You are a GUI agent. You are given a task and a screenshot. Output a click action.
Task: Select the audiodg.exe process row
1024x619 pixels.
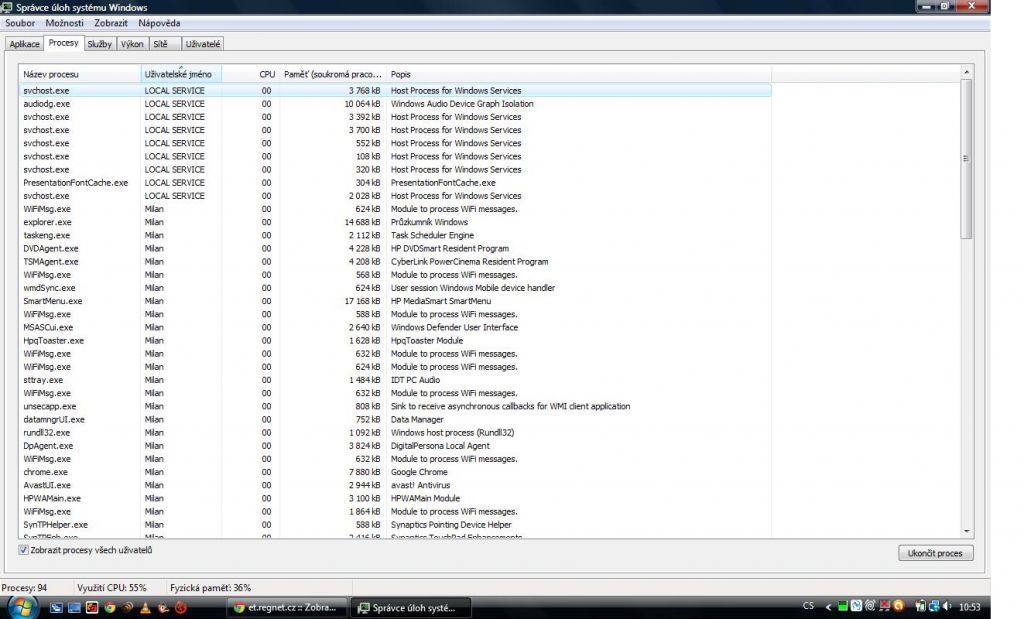tap(394, 104)
